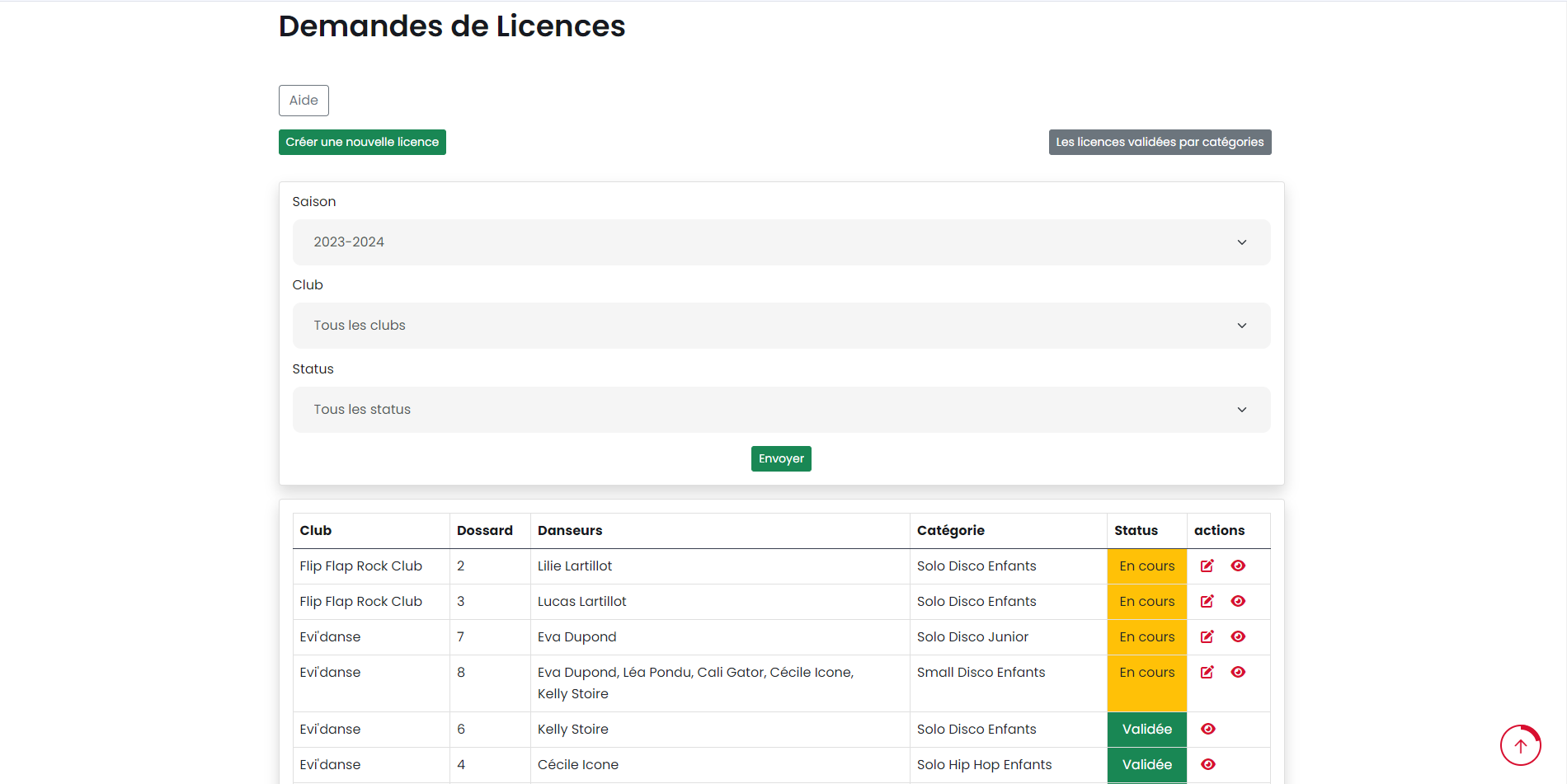Edit the licence for Lilie Lartillot

[1207, 566]
